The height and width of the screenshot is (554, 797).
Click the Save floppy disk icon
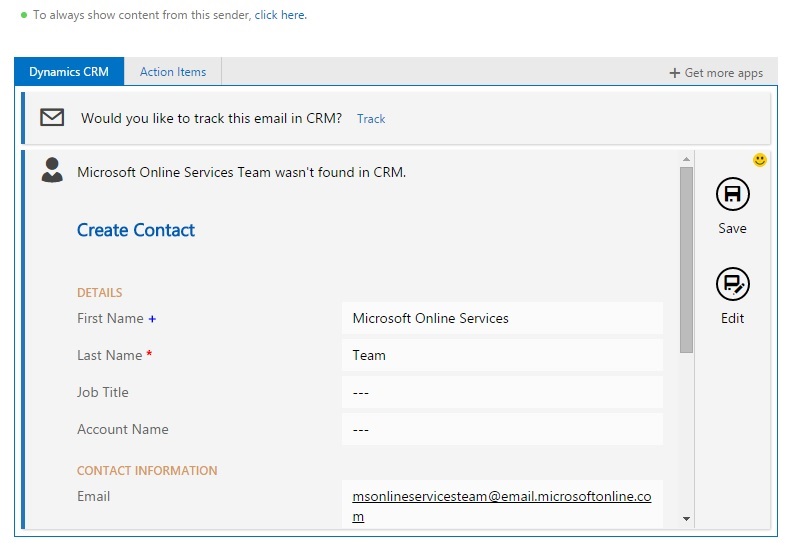(732, 194)
